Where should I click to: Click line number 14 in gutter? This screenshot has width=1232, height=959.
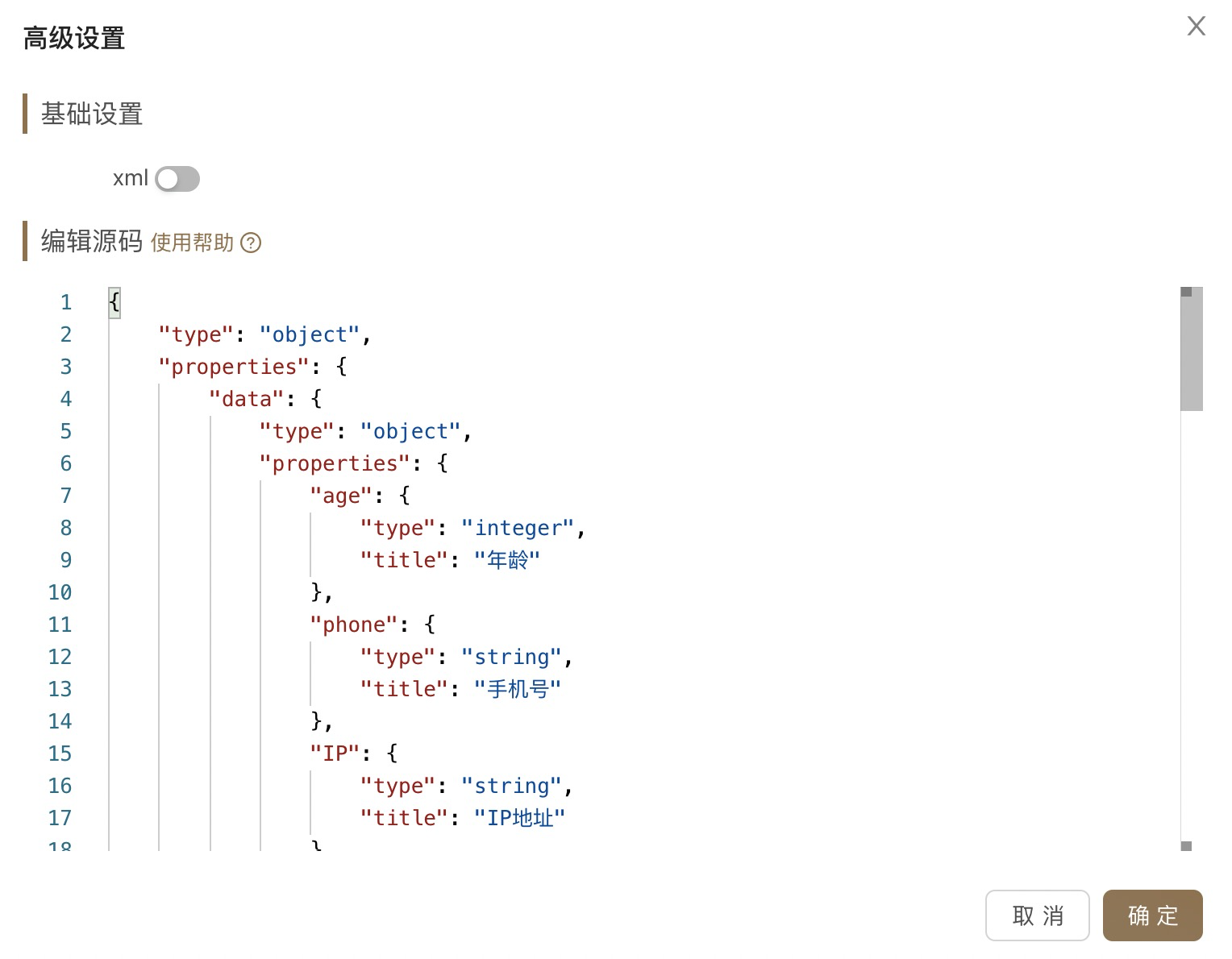pyautogui.click(x=60, y=721)
